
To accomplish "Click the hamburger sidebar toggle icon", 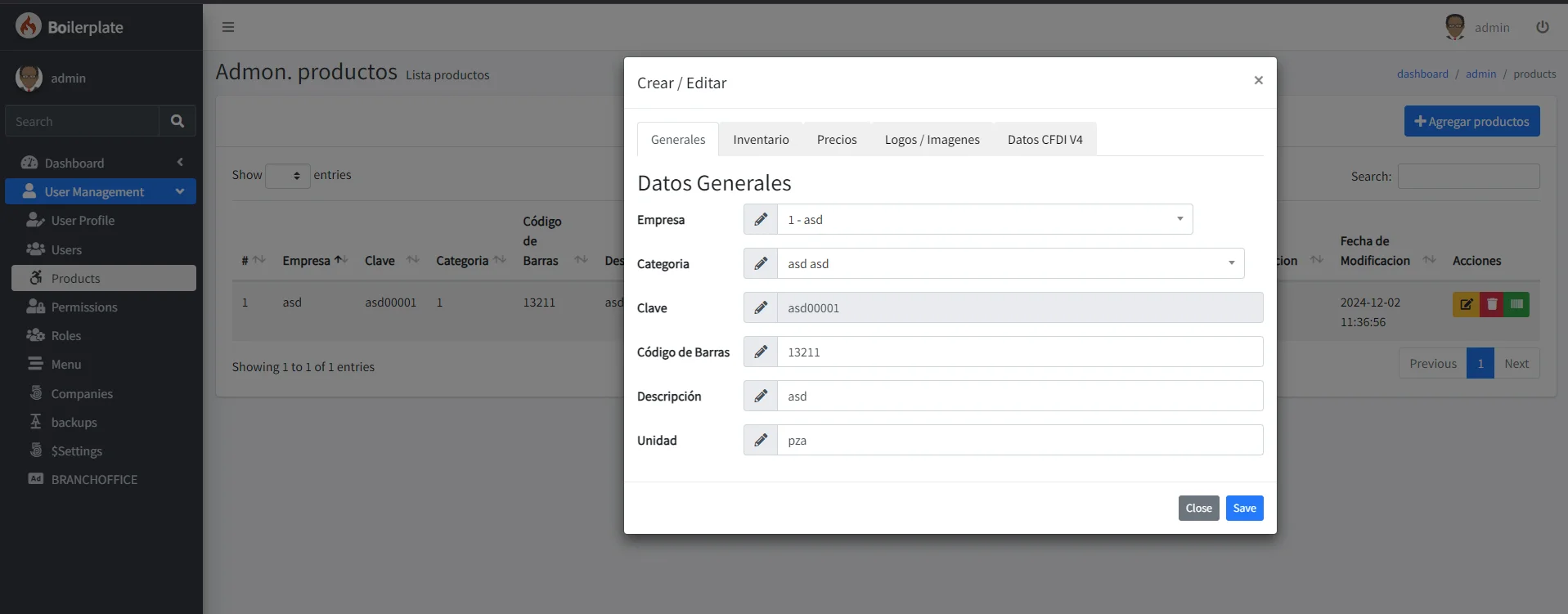I will pos(228,27).
